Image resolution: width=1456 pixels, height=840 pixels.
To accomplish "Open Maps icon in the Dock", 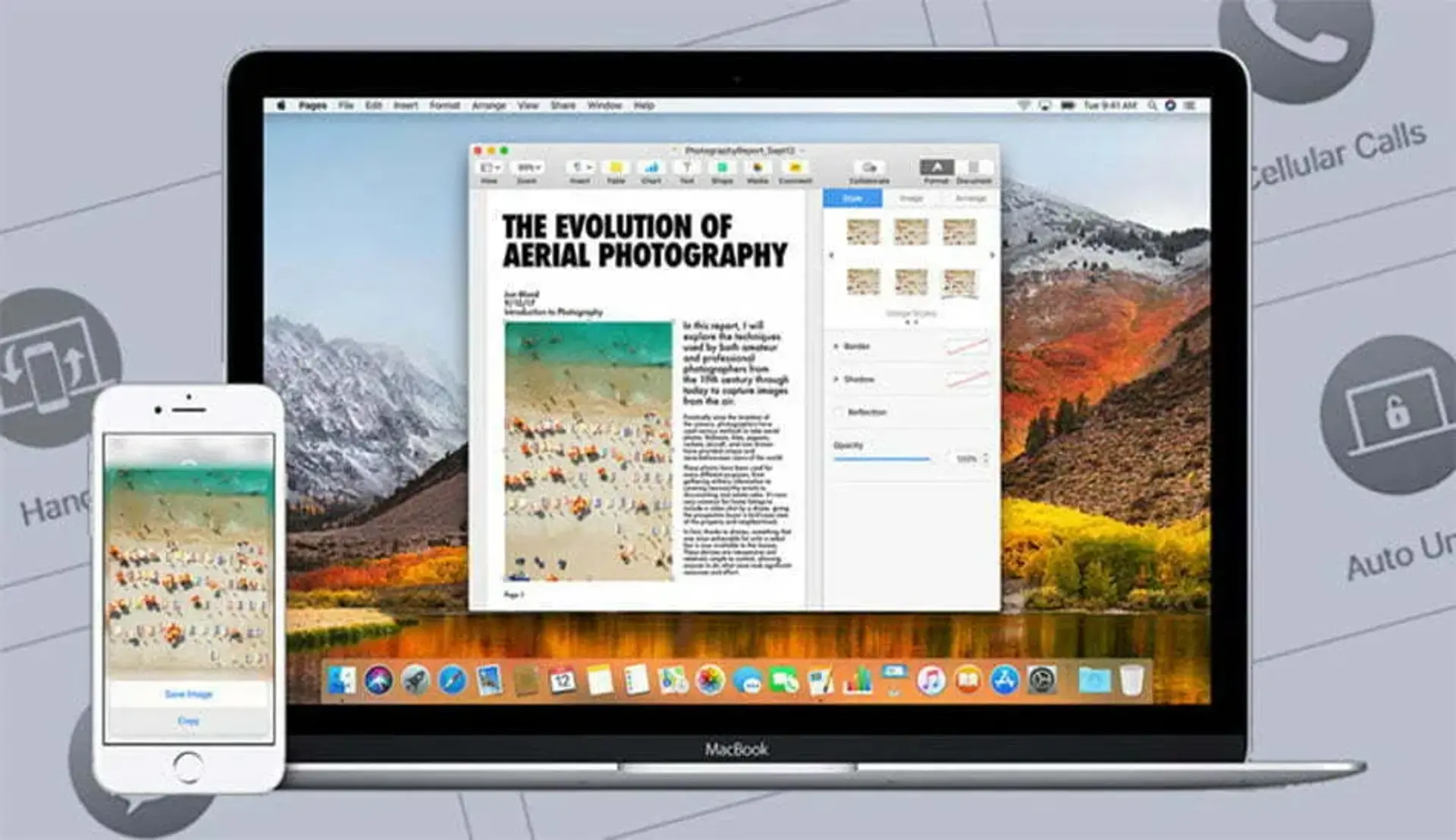I will [673, 680].
